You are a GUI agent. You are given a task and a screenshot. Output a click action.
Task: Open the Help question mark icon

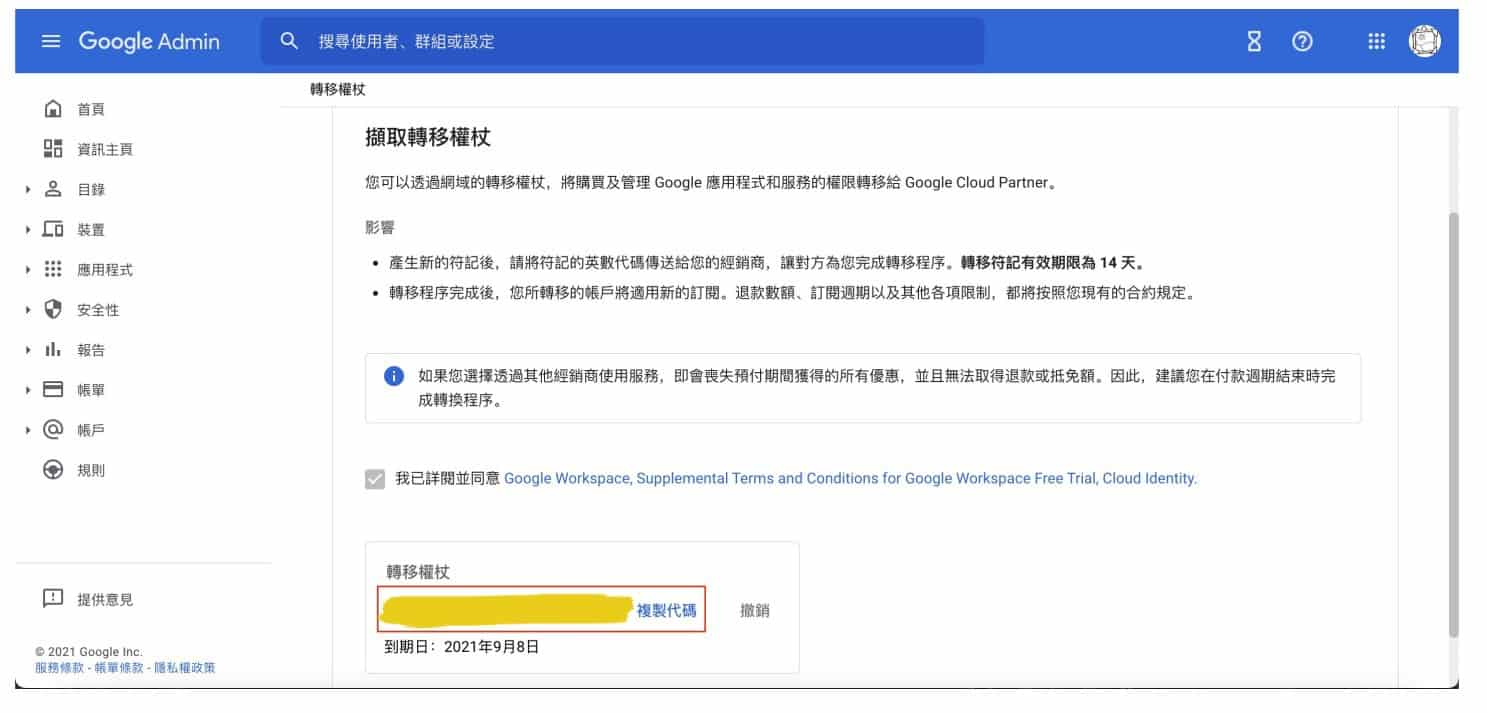(x=1302, y=42)
